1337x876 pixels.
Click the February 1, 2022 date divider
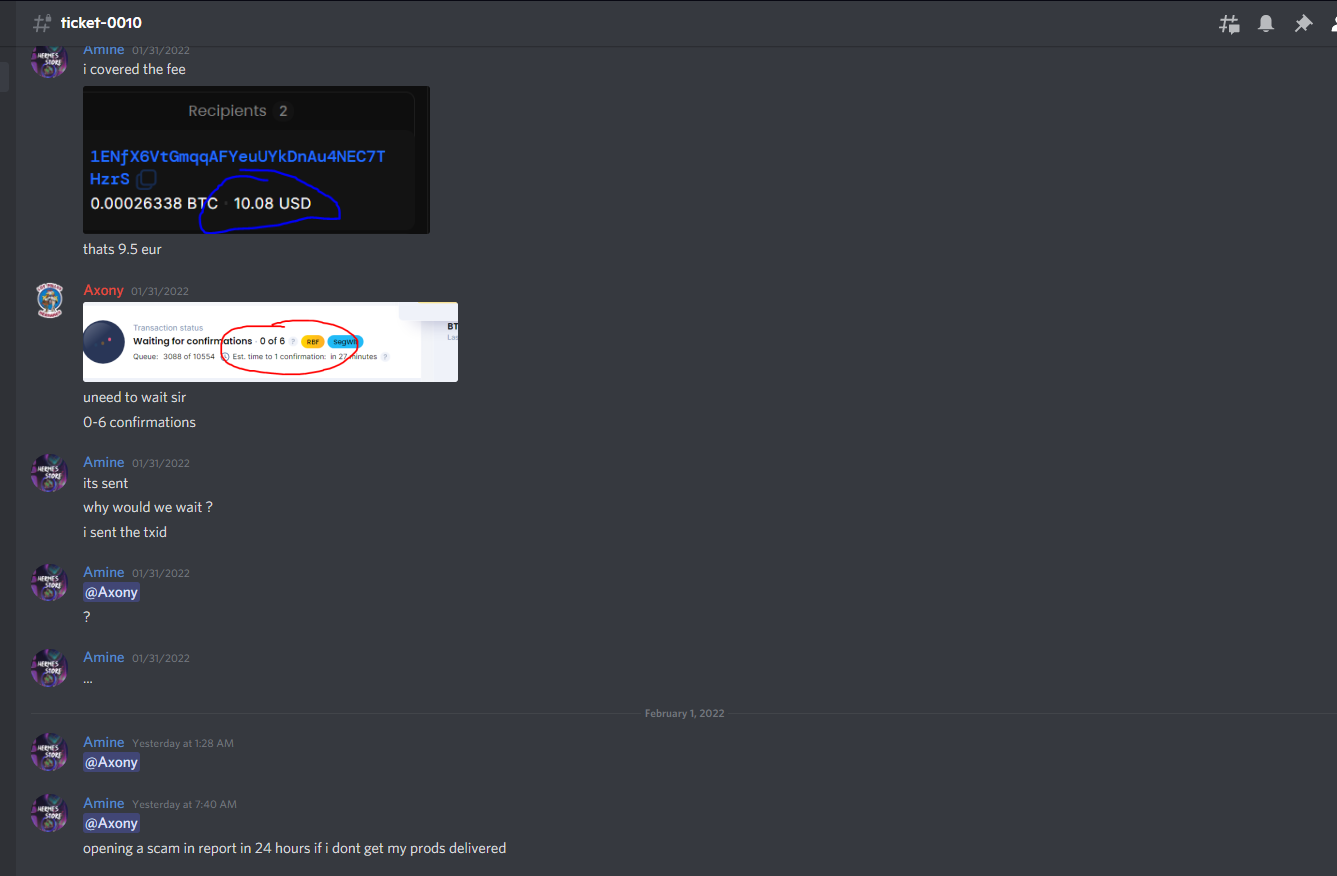pyautogui.click(x=684, y=713)
